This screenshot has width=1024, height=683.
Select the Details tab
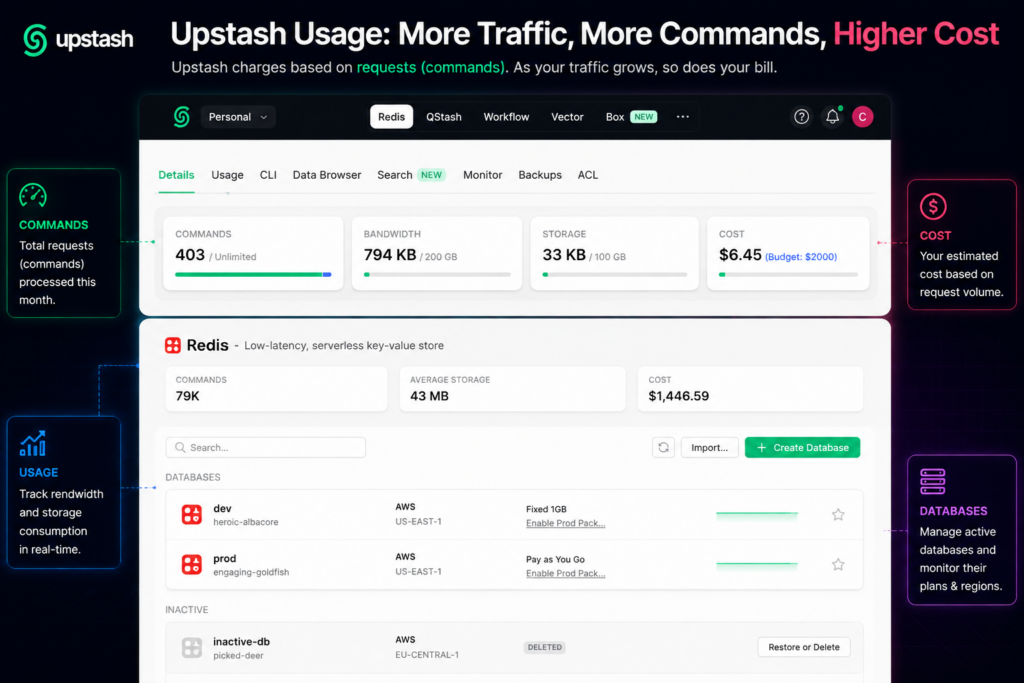[176, 175]
